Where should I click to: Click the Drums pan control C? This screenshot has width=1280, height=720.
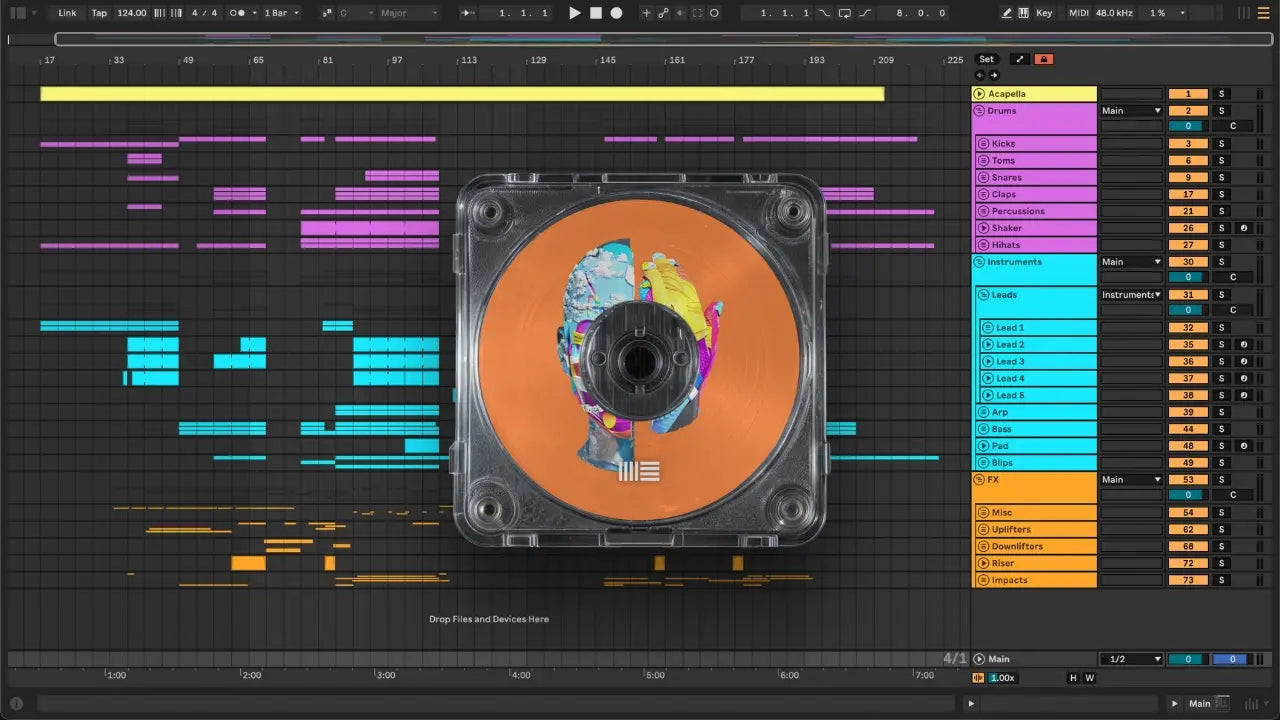pyautogui.click(x=1233, y=127)
